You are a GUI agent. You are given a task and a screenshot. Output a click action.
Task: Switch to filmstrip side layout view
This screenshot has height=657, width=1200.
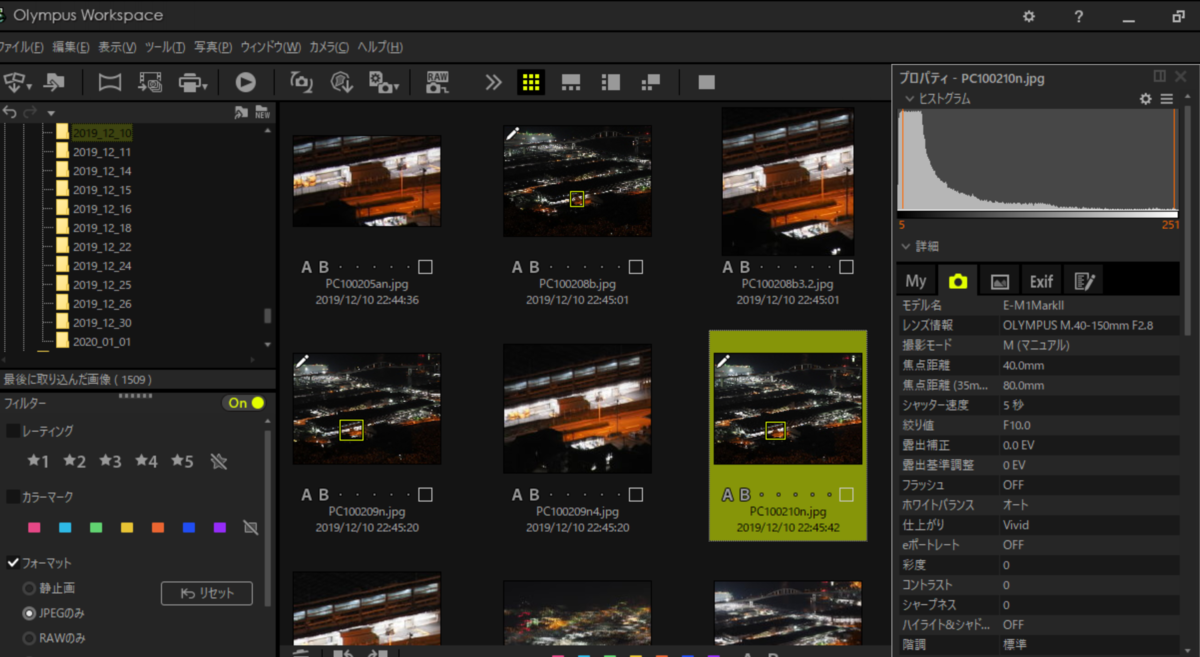coord(611,83)
